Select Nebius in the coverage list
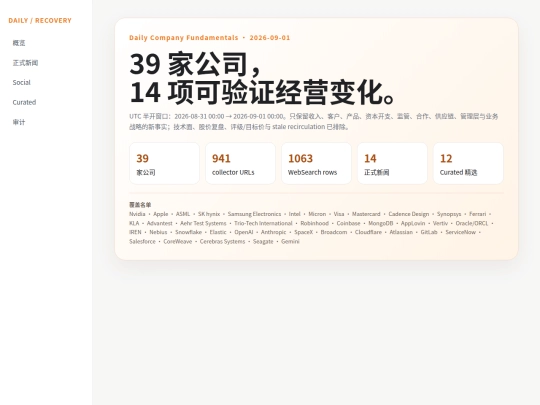This screenshot has width=540, height=405. (x=158, y=232)
